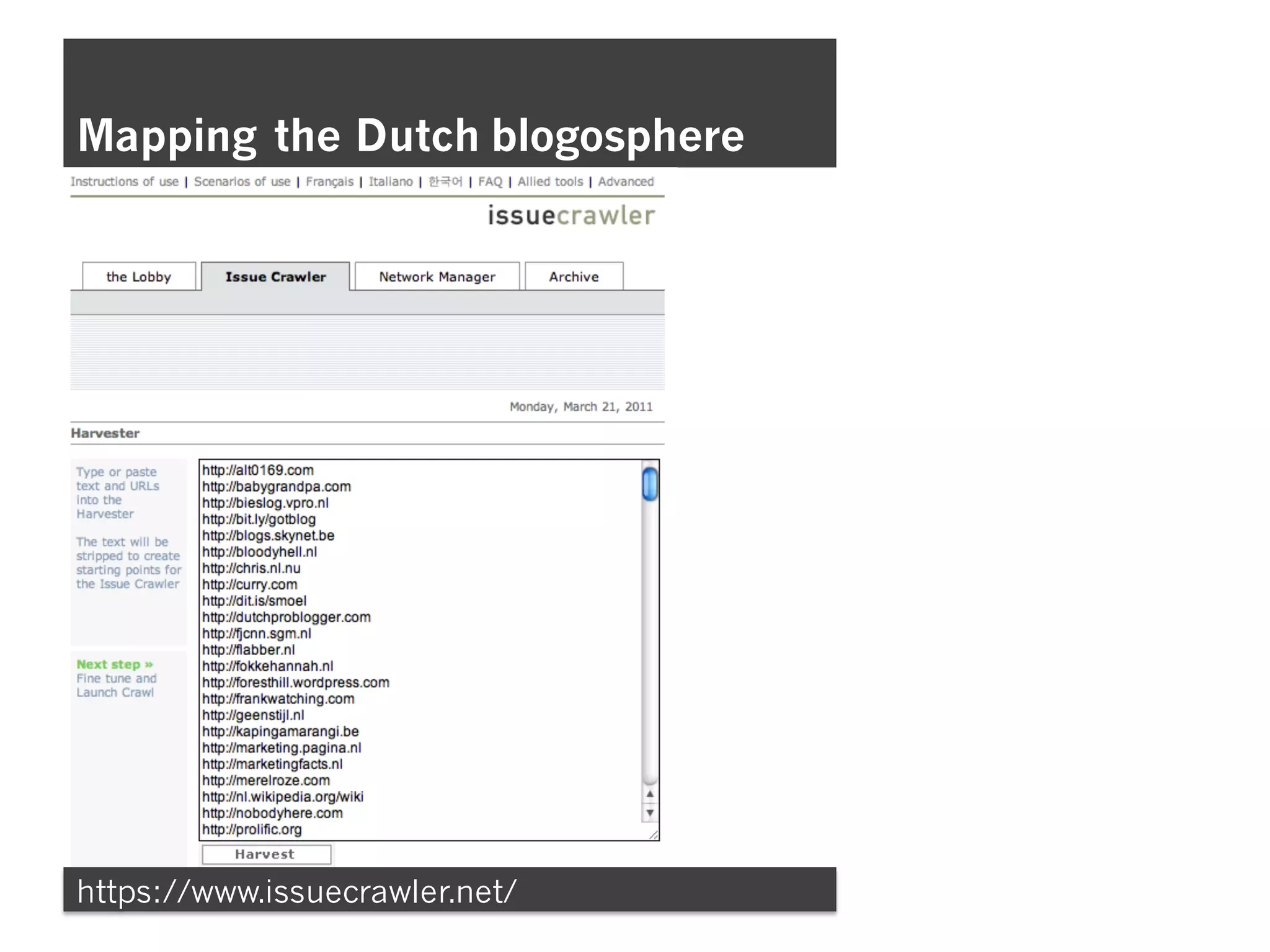Open the FAQ link

pos(490,182)
